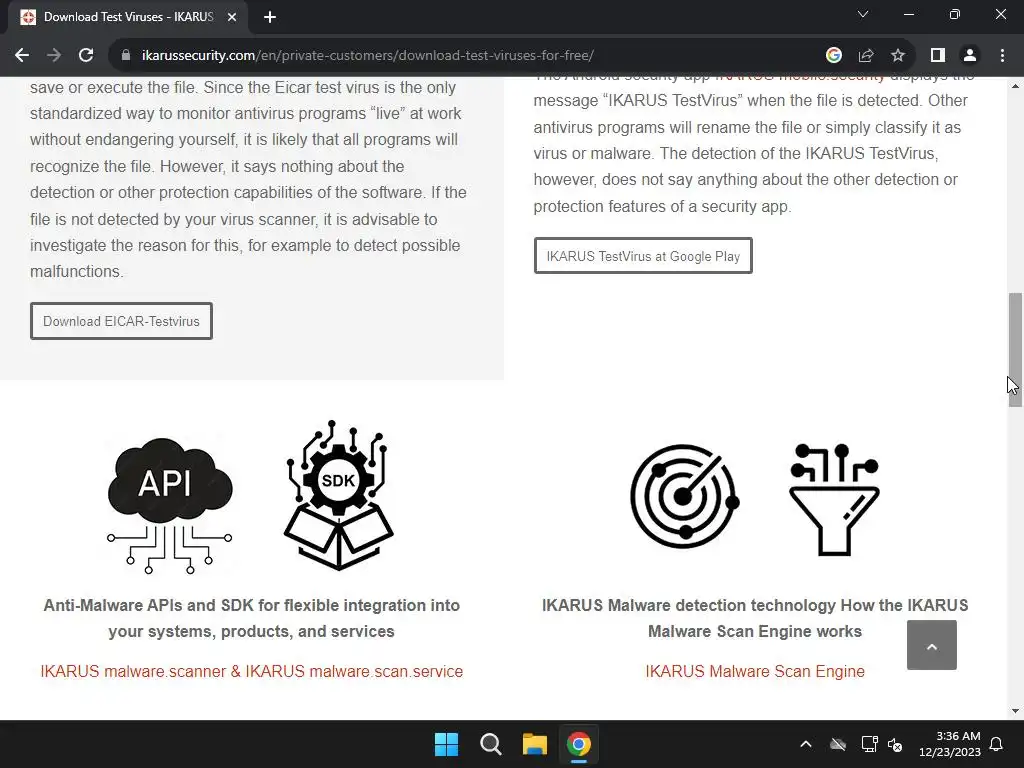Image resolution: width=1024 pixels, height=768 pixels.
Task: Open the Chrome side panel
Action: 938,56
